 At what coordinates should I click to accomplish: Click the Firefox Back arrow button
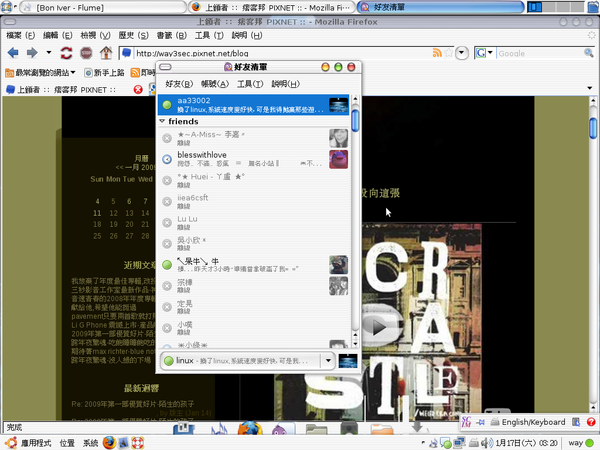(x=13, y=53)
